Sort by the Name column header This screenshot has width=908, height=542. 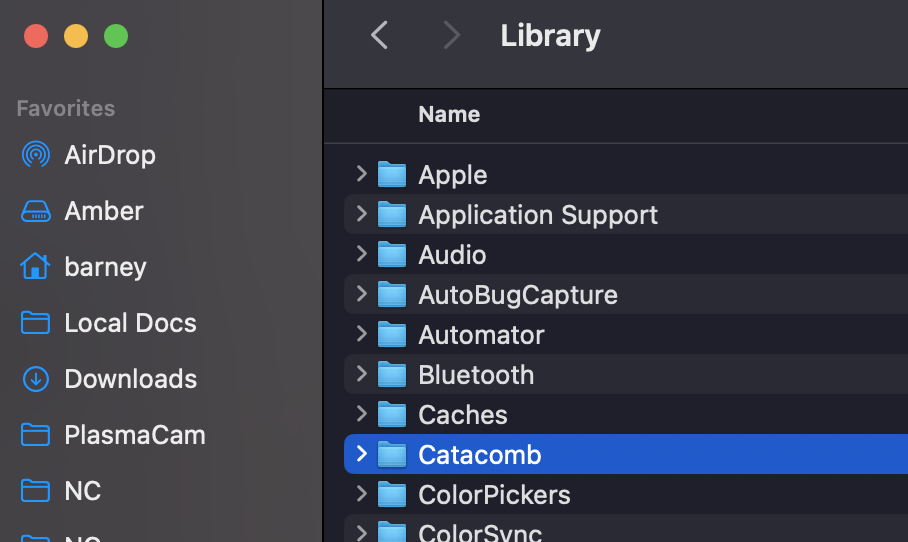(x=449, y=115)
